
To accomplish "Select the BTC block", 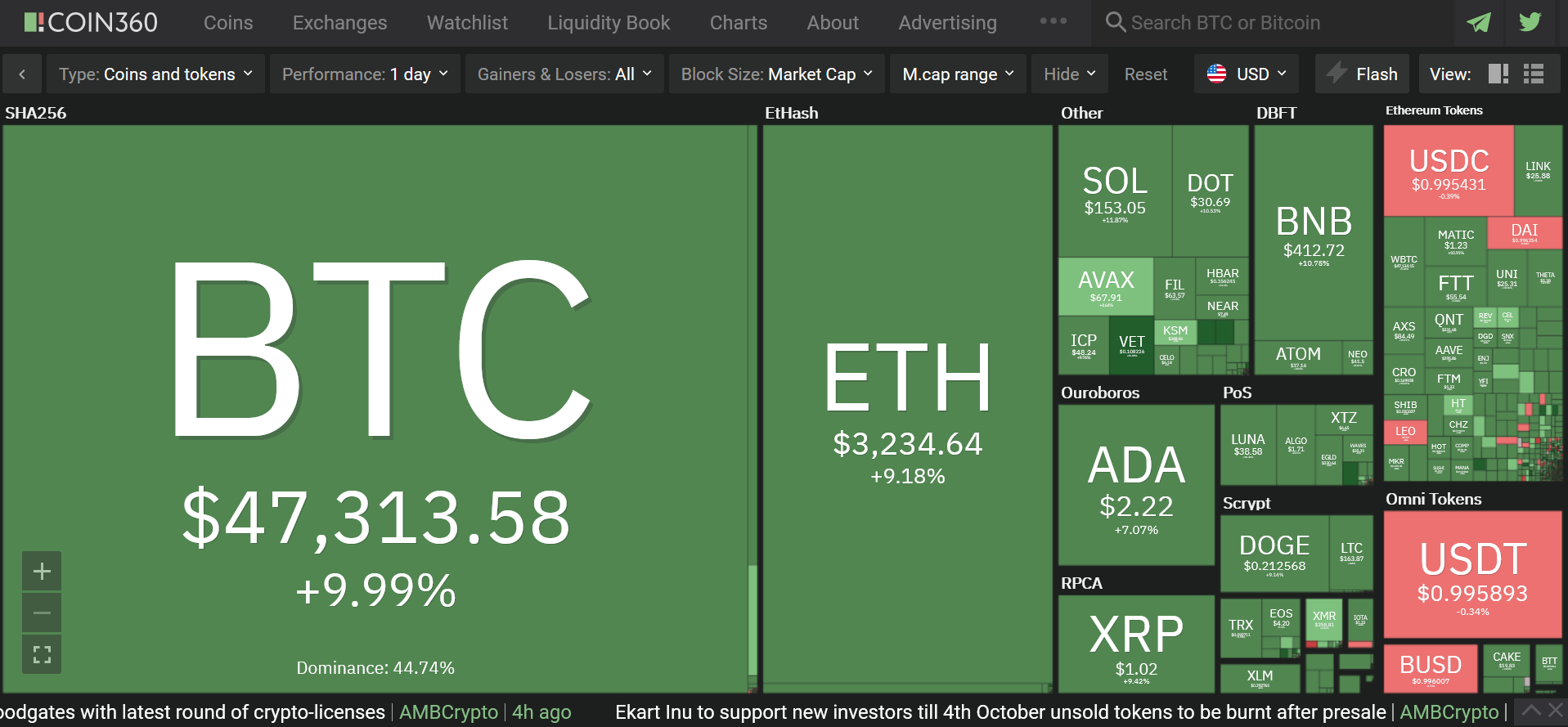I will 375,409.
